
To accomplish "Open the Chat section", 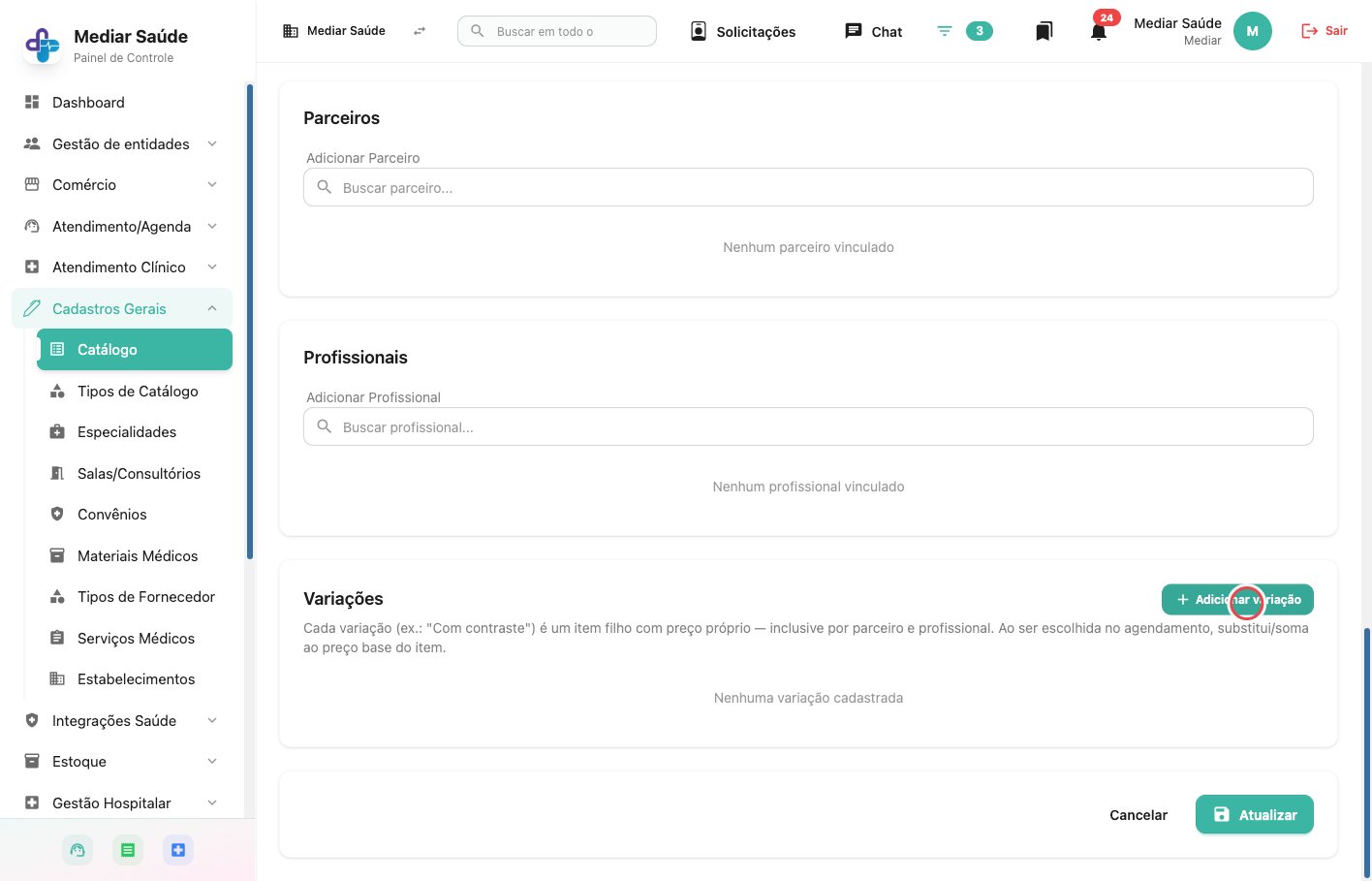I will (x=873, y=31).
